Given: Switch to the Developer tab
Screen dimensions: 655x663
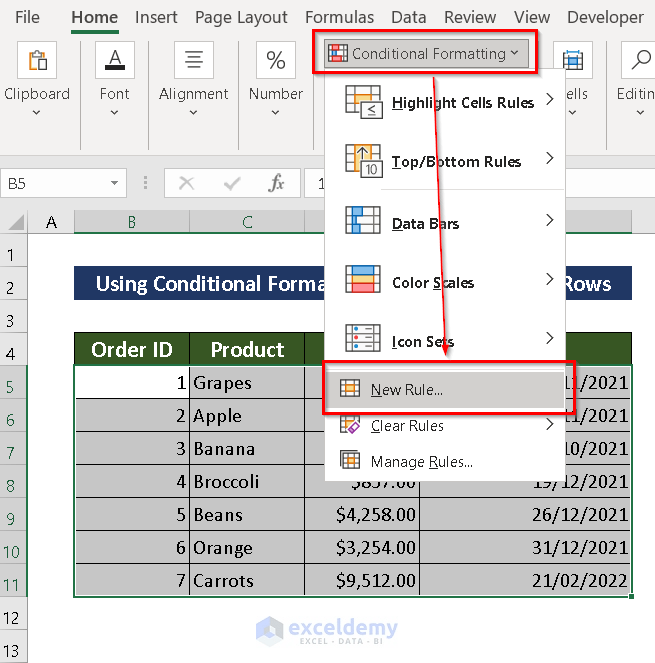Looking at the screenshot, I should pyautogui.click(x=605, y=17).
